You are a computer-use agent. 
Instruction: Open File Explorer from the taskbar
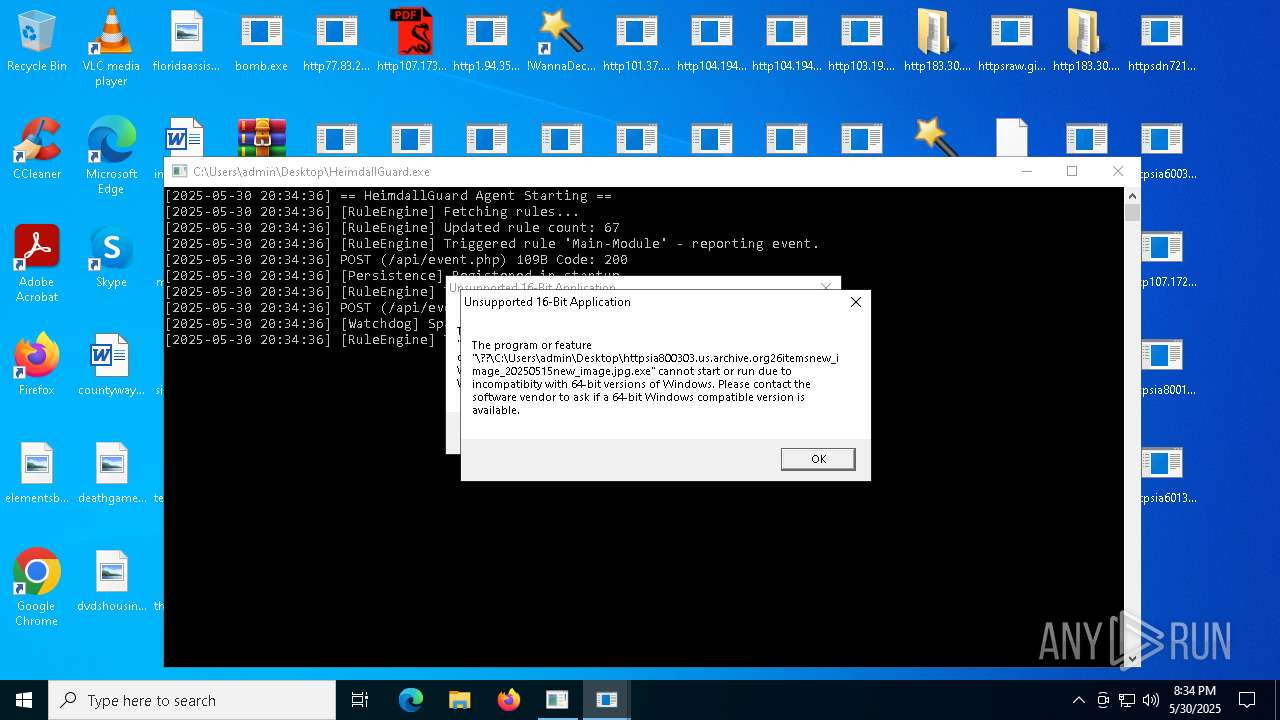pos(460,700)
